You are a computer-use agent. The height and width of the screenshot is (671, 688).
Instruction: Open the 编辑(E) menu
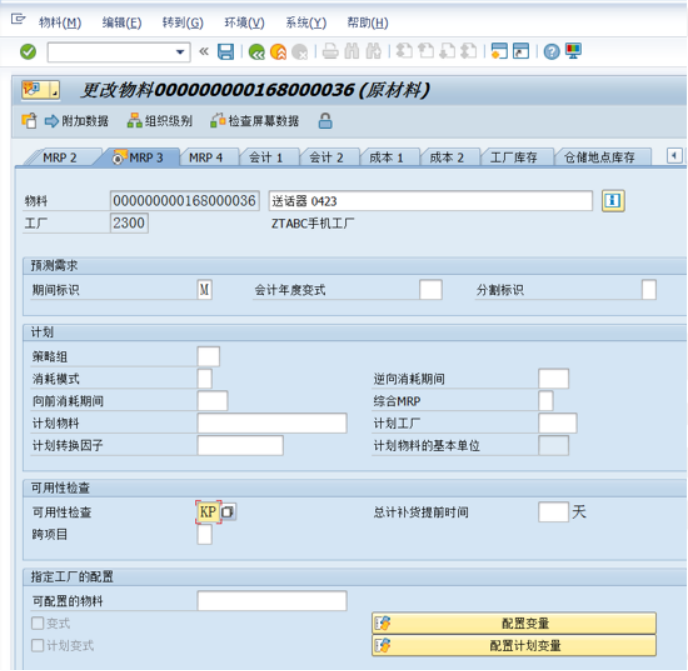(x=122, y=22)
